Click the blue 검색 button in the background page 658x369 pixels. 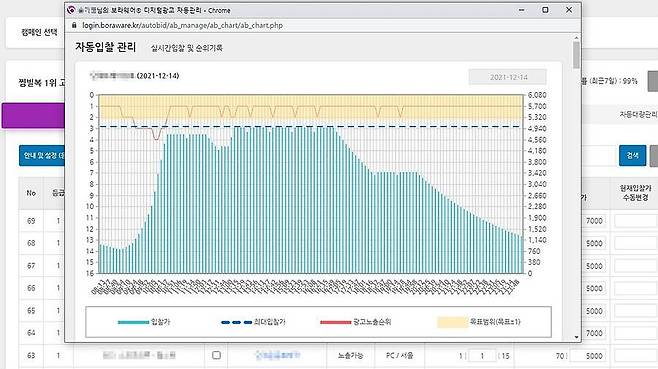(632, 155)
